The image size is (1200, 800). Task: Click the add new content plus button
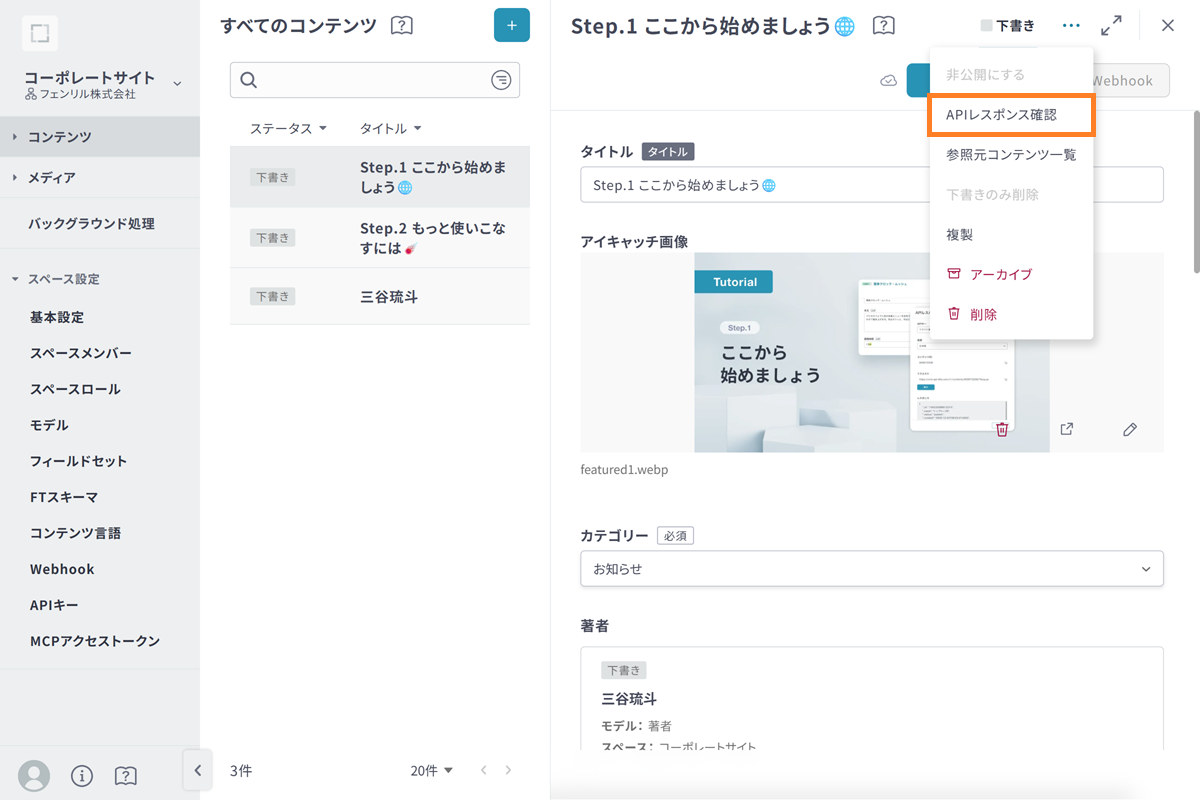coord(511,25)
